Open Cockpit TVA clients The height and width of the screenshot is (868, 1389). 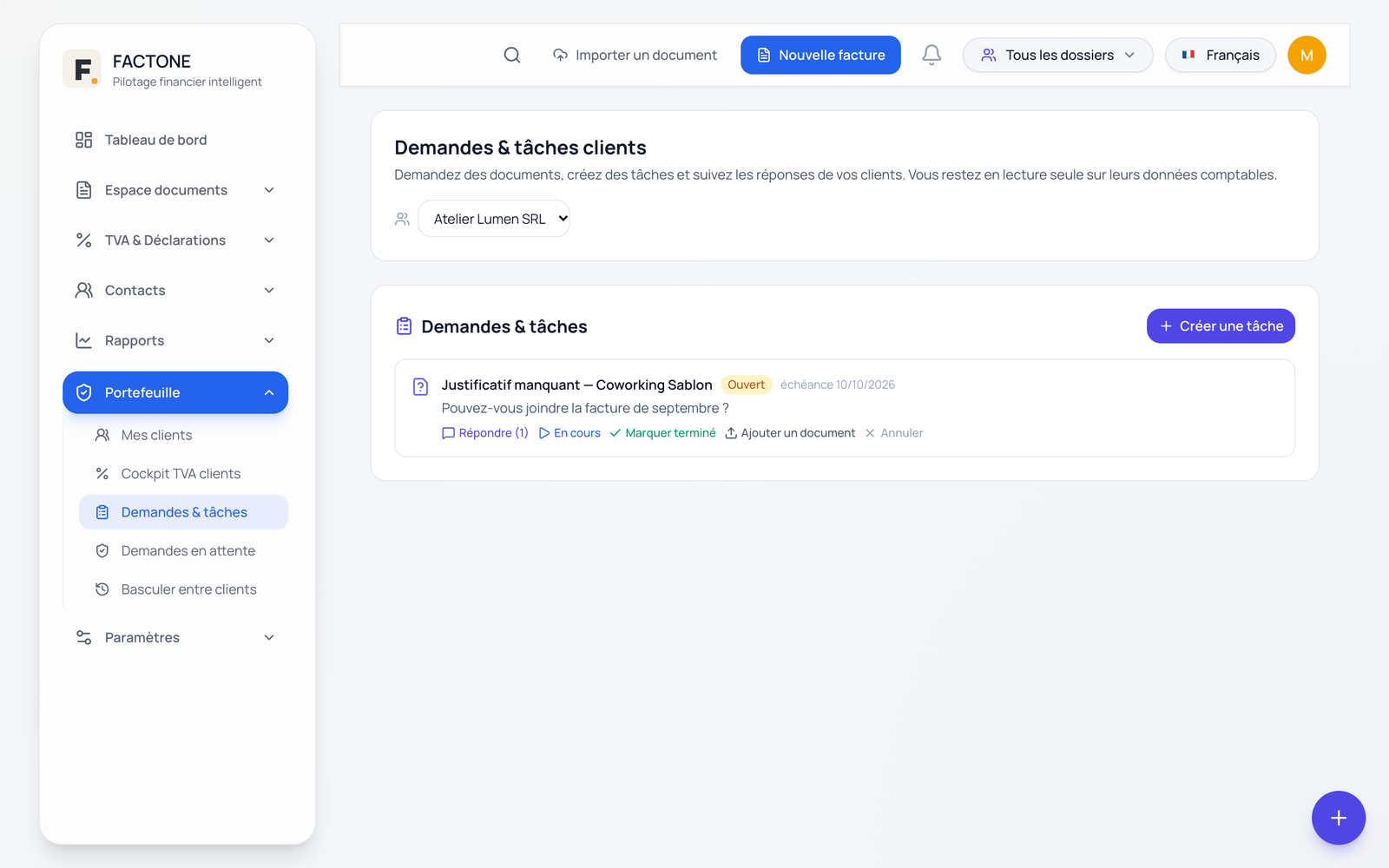pyautogui.click(x=183, y=474)
